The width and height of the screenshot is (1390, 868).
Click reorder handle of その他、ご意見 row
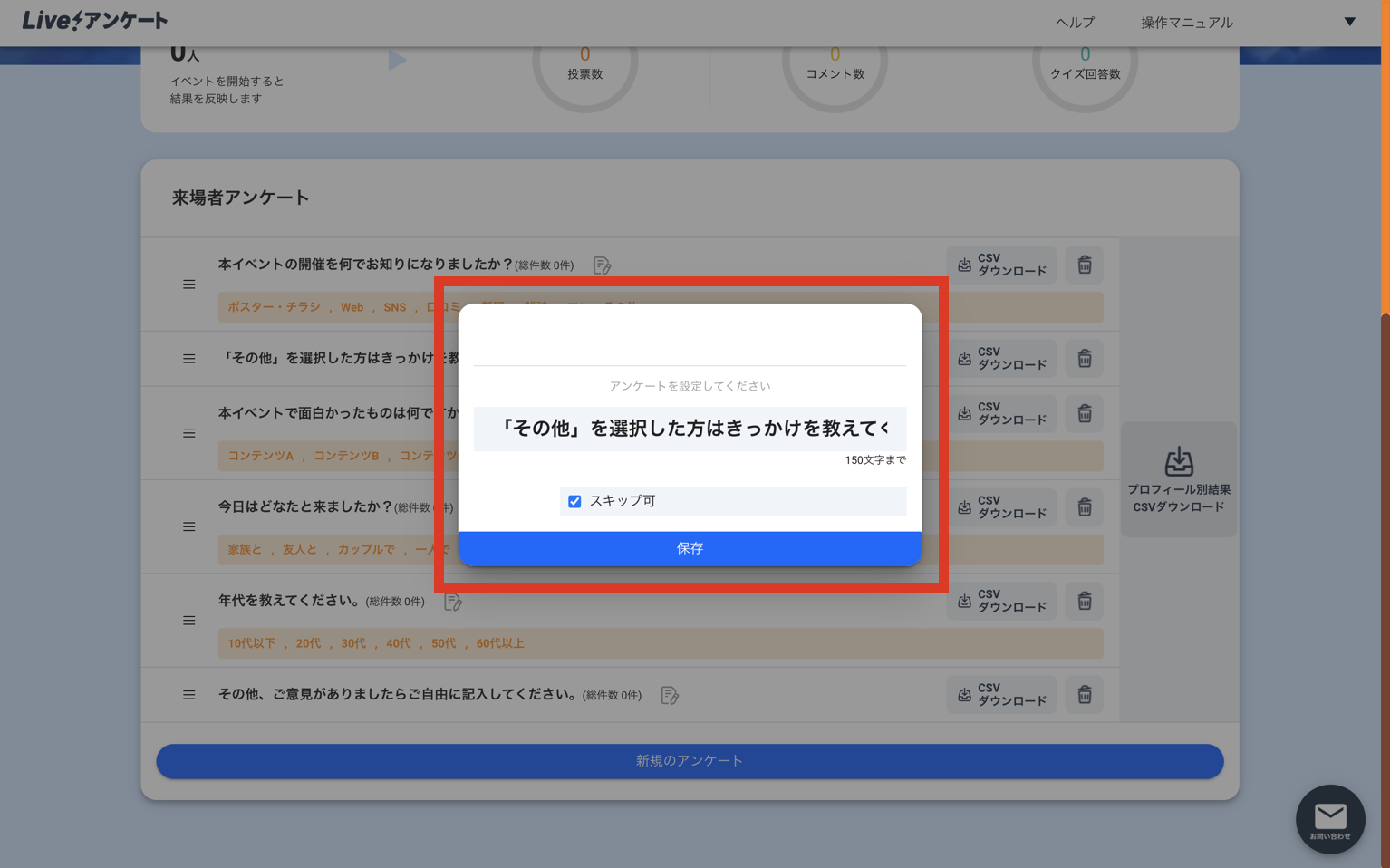tap(188, 695)
